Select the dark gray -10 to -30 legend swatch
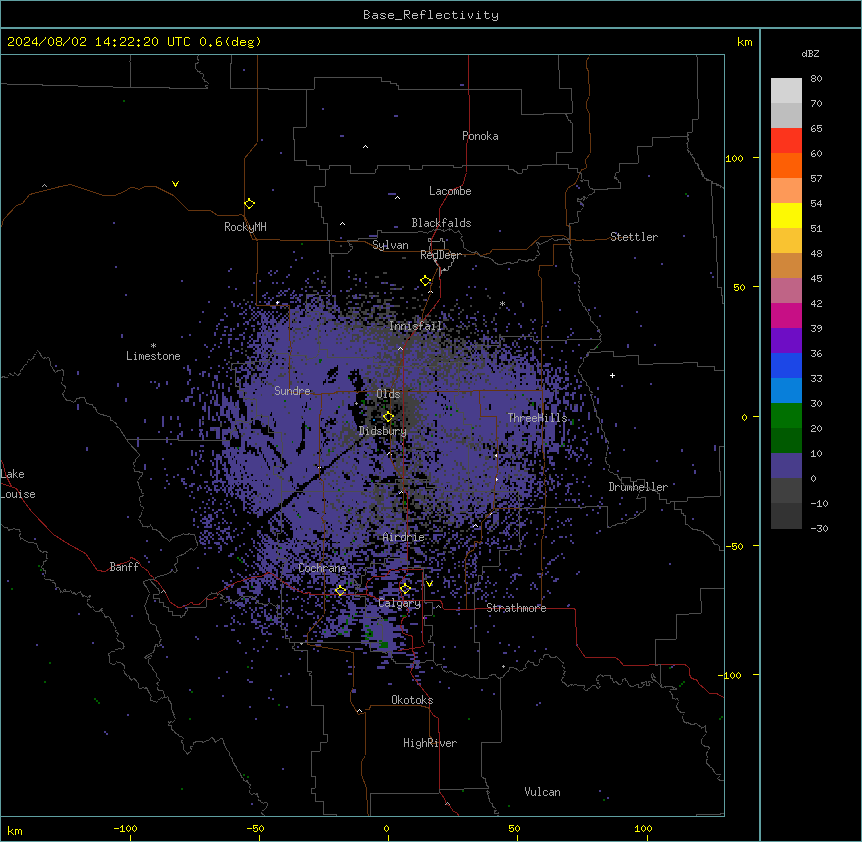This screenshot has height=842, width=862. coord(786,516)
